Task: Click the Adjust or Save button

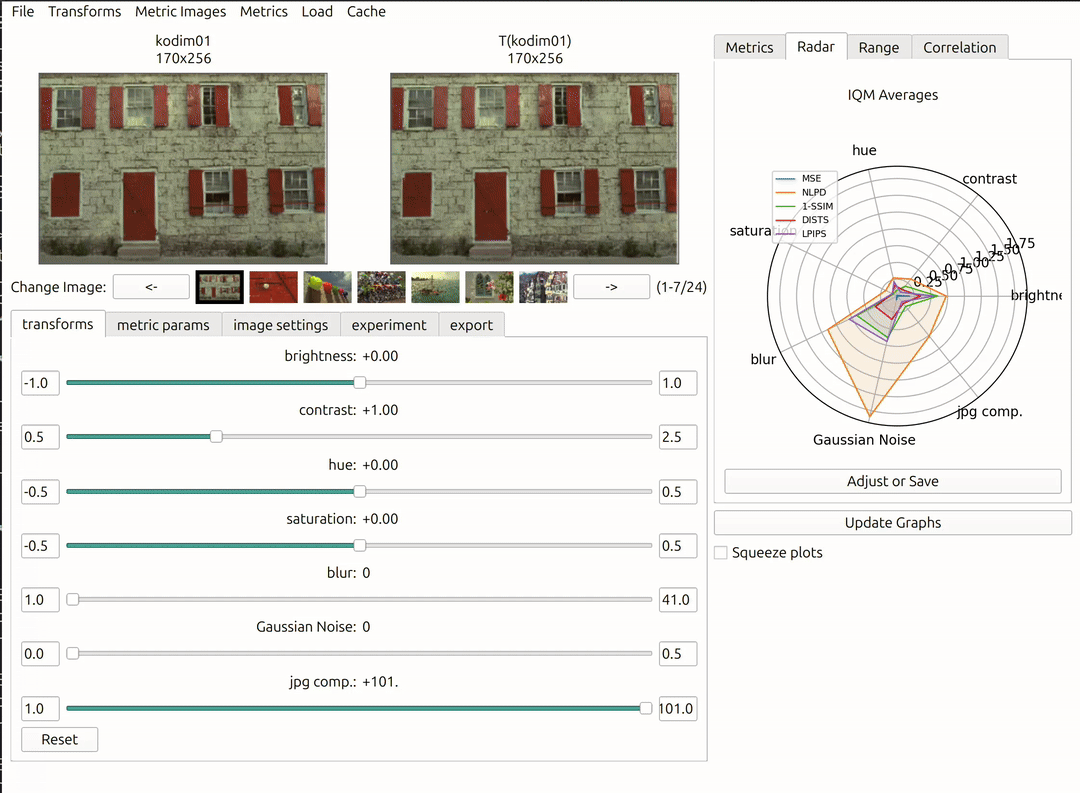Action: tap(893, 481)
